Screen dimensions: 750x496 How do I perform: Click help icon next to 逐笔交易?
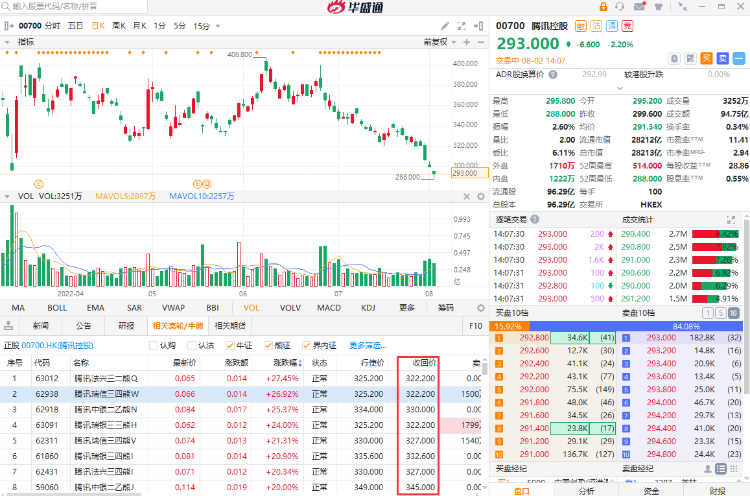coord(535,219)
